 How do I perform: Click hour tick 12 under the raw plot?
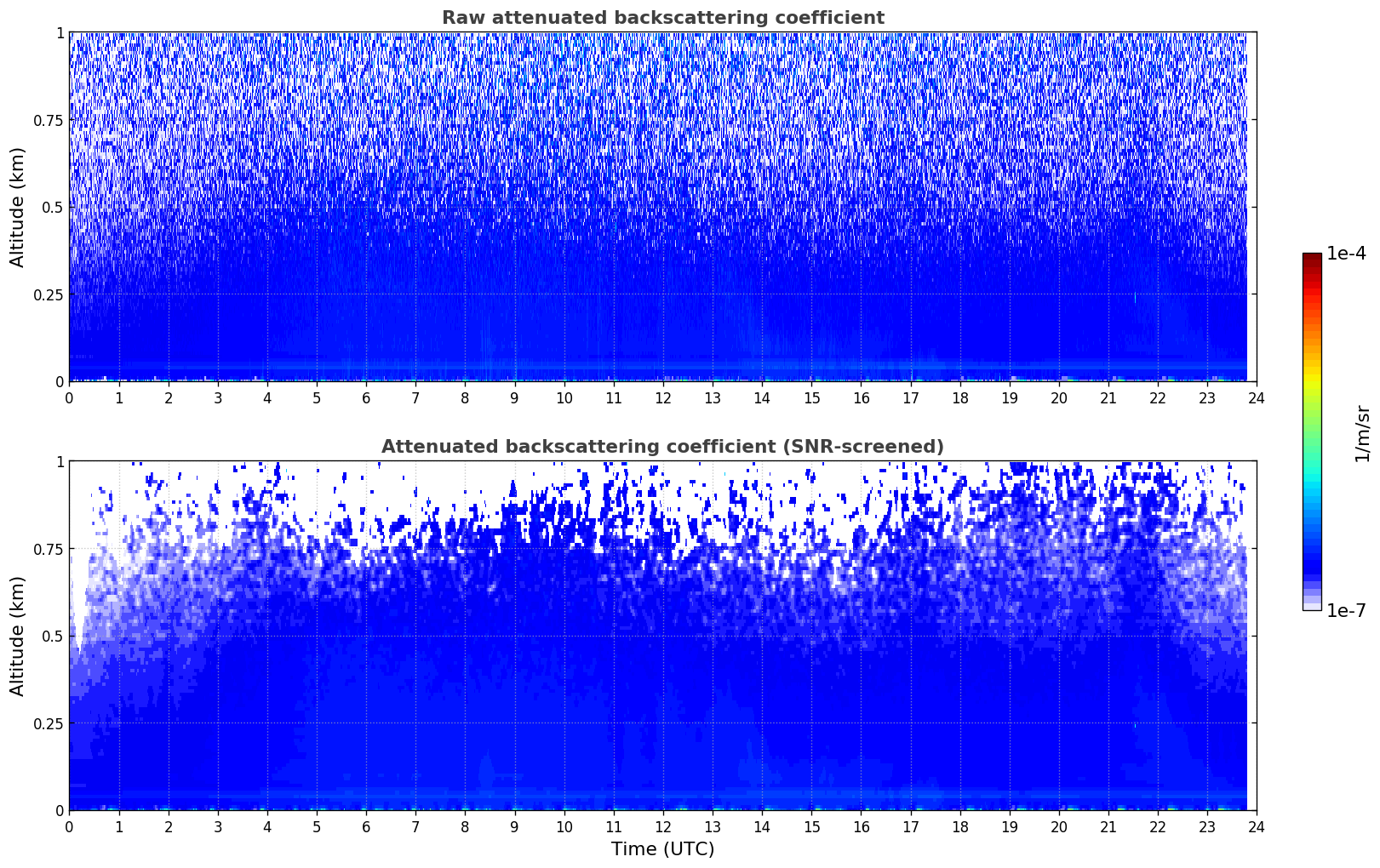(662, 397)
